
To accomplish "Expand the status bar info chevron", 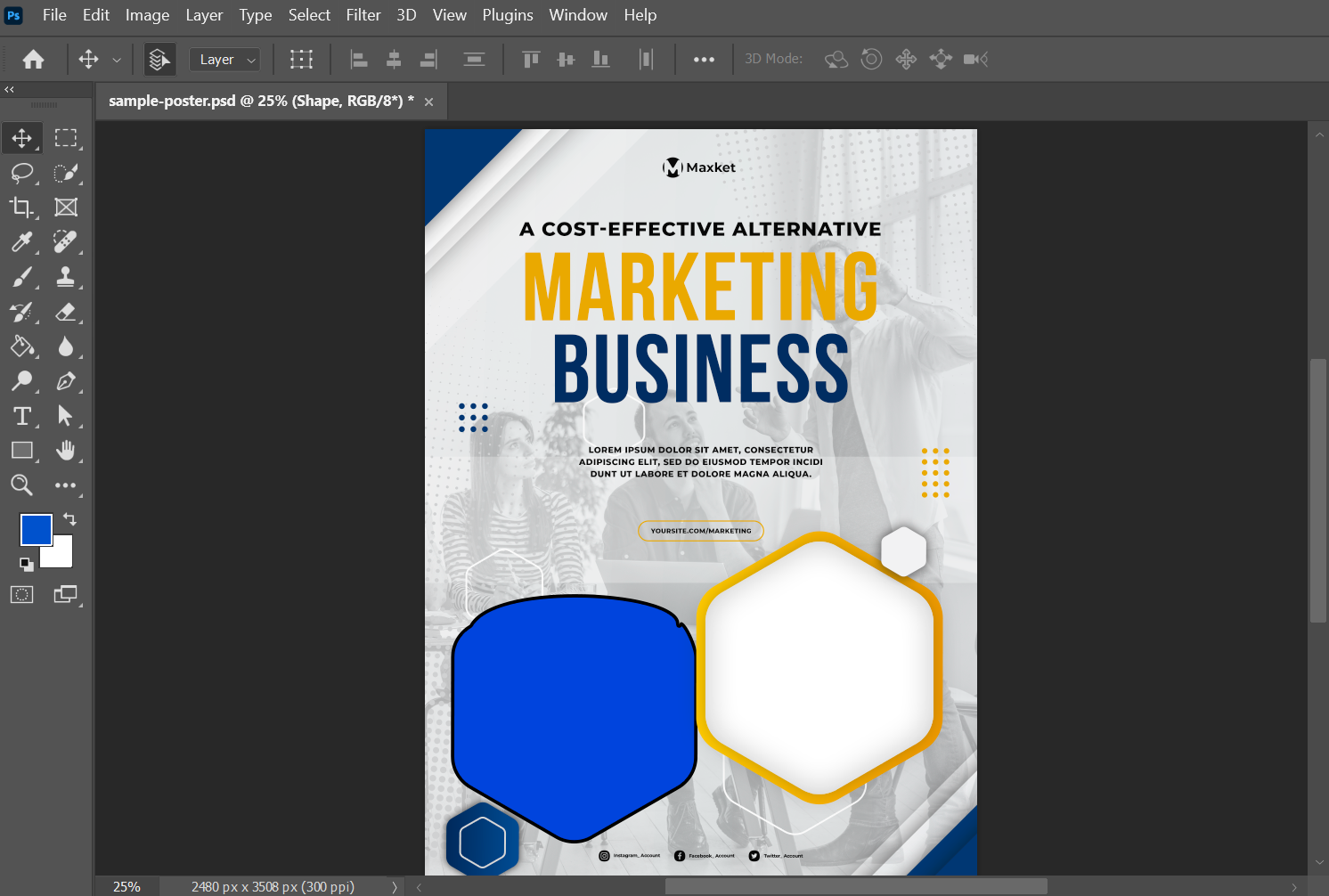I will (x=394, y=887).
